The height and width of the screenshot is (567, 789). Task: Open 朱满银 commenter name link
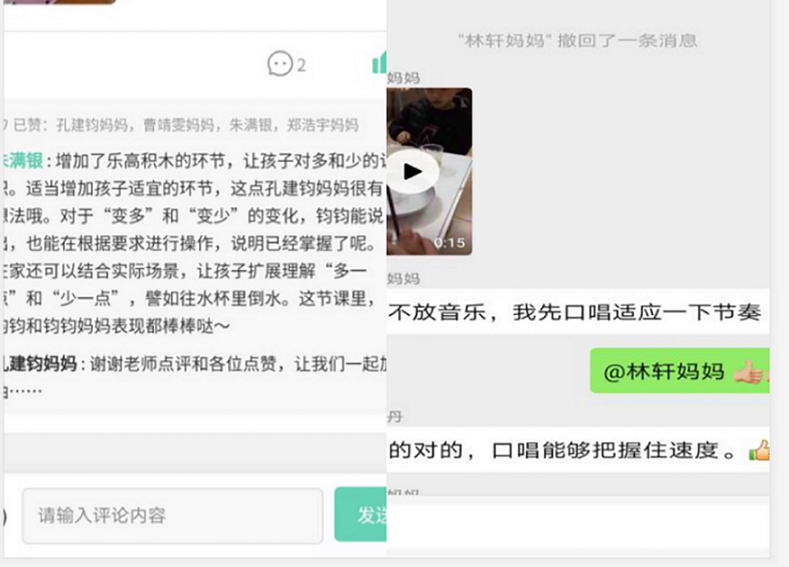[23, 161]
